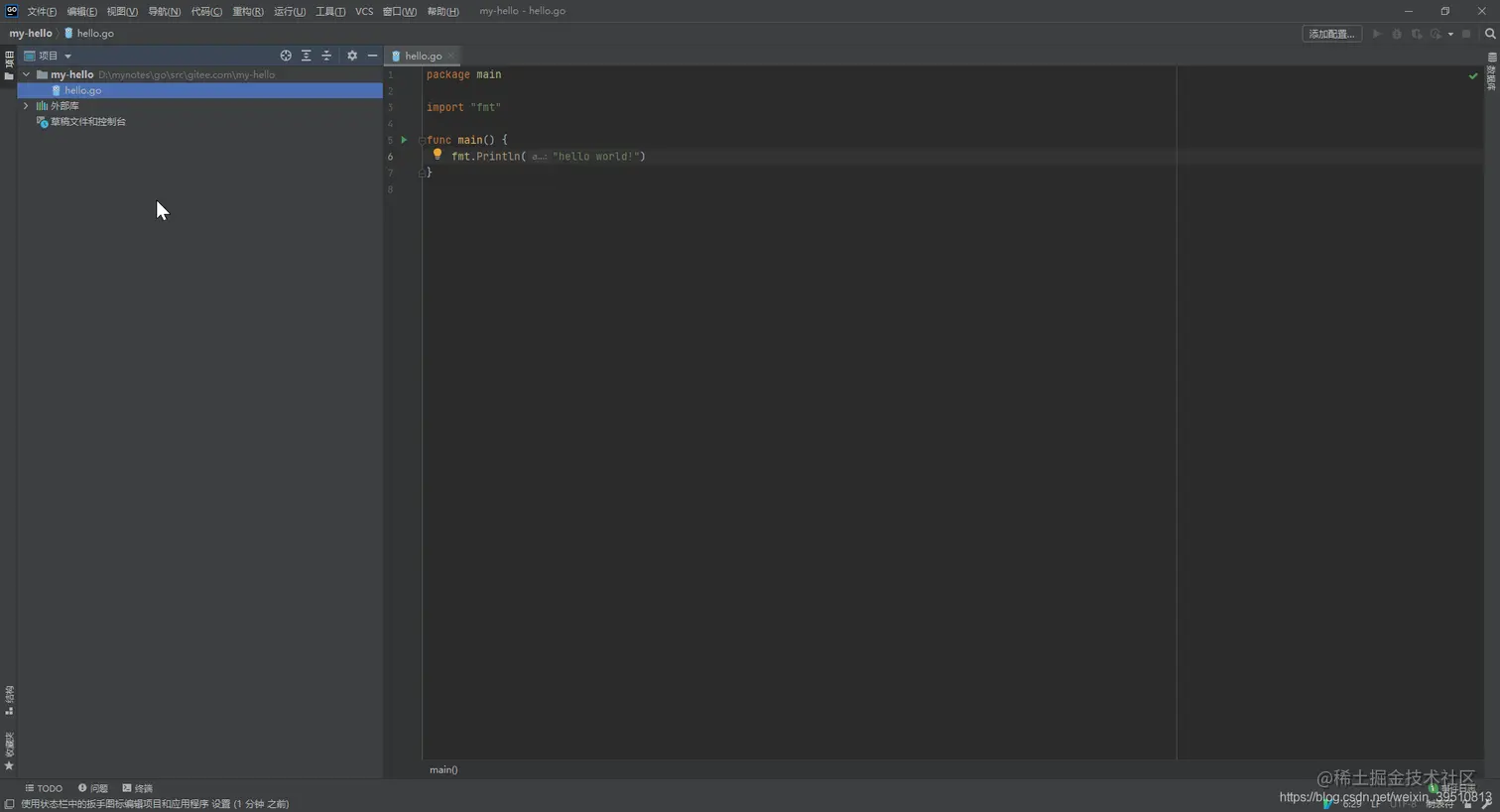Click the closing fold marker on line 7
Viewport: 1500px width, 812px height.
point(422,173)
